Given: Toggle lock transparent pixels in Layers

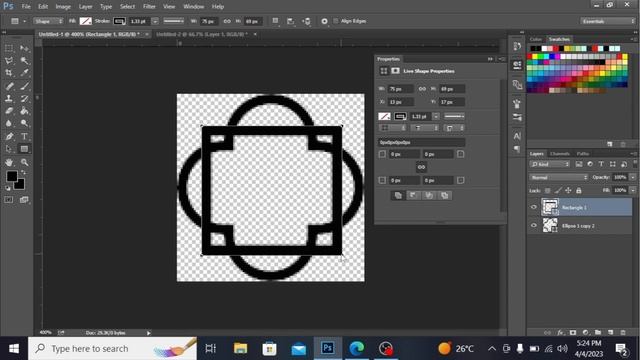Looking at the screenshot, I should (x=548, y=191).
